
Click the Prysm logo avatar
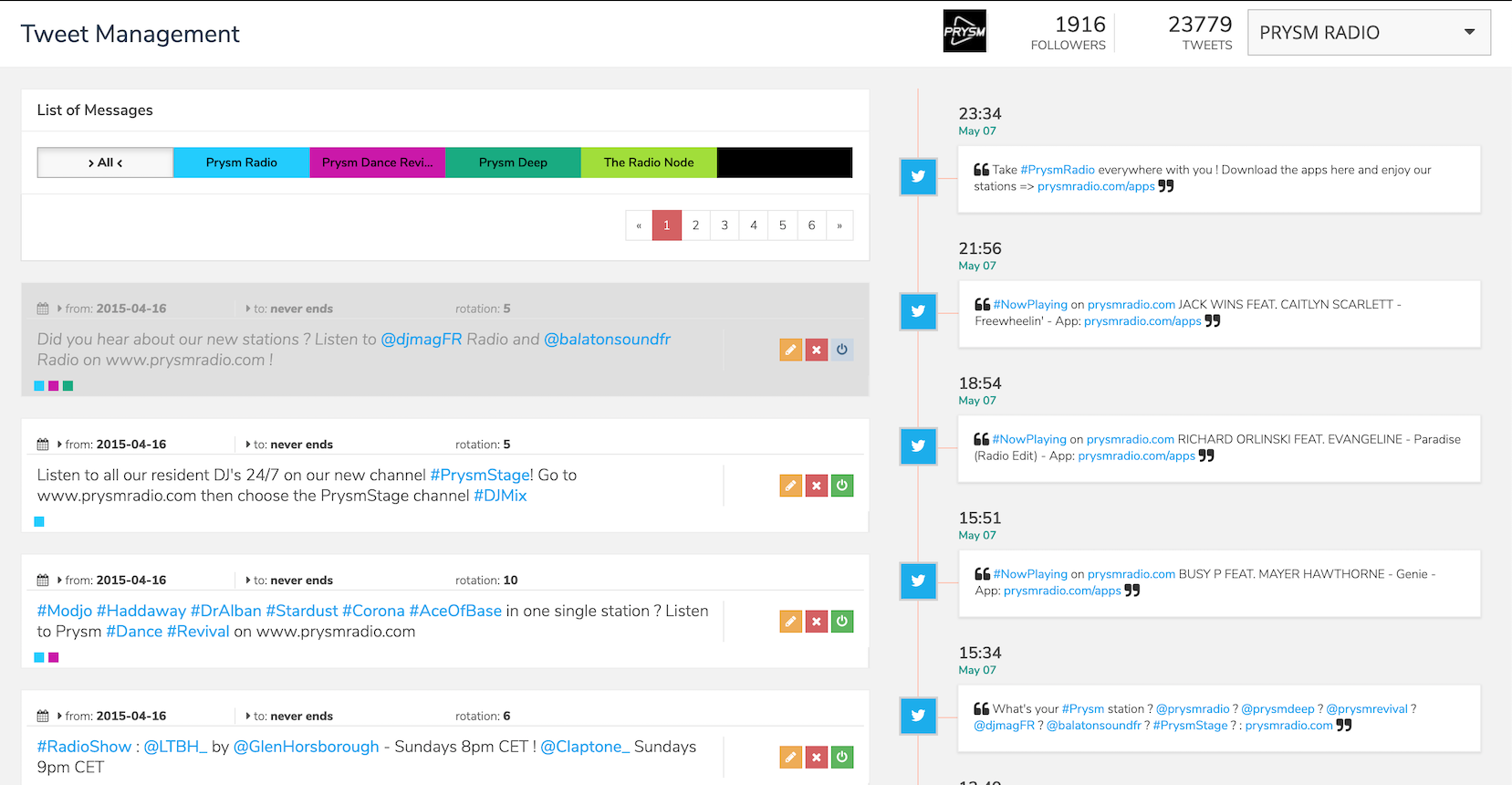click(x=965, y=31)
